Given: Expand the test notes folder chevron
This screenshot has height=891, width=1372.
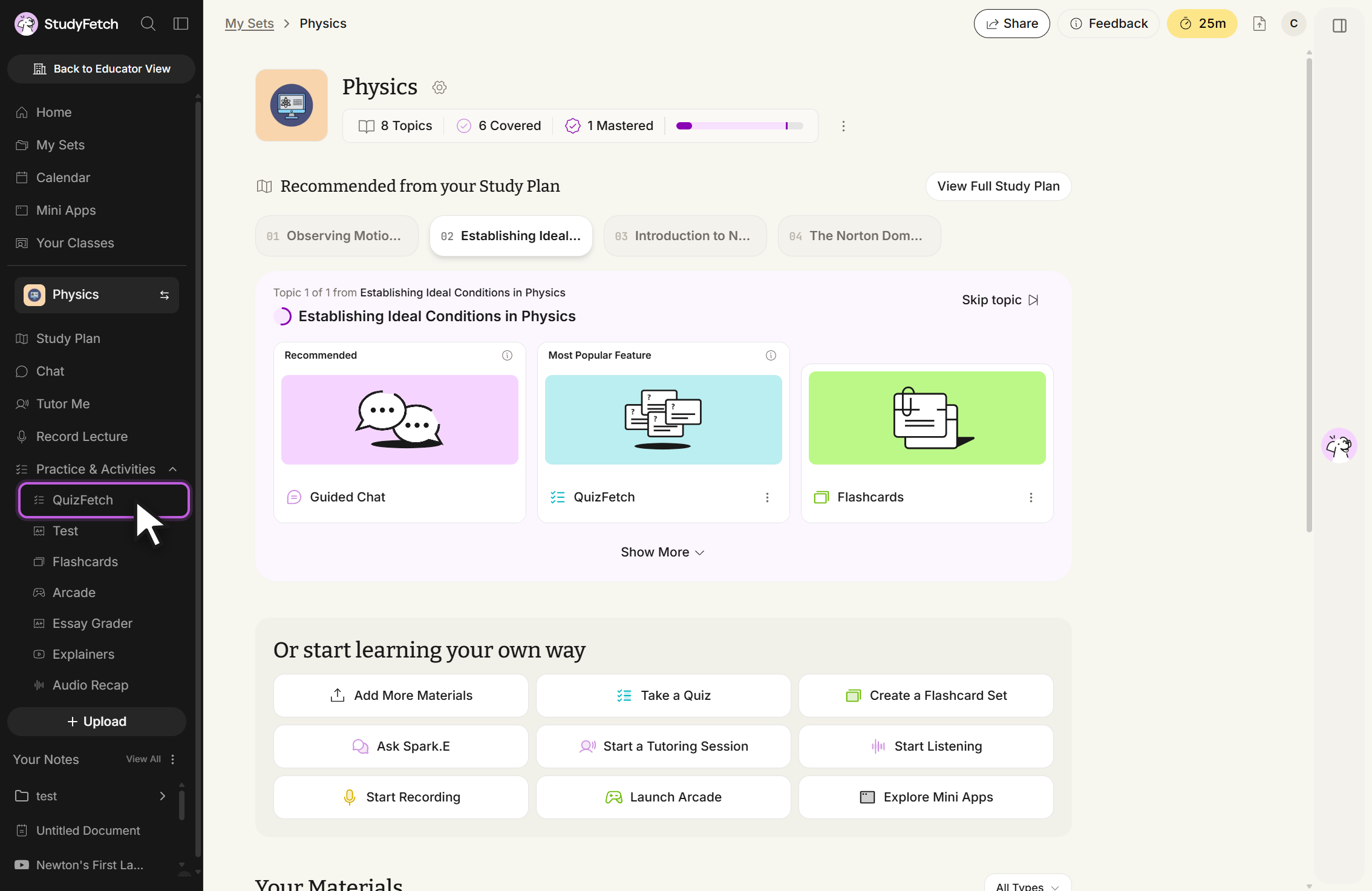Looking at the screenshot, I should [x=162, y=796].
